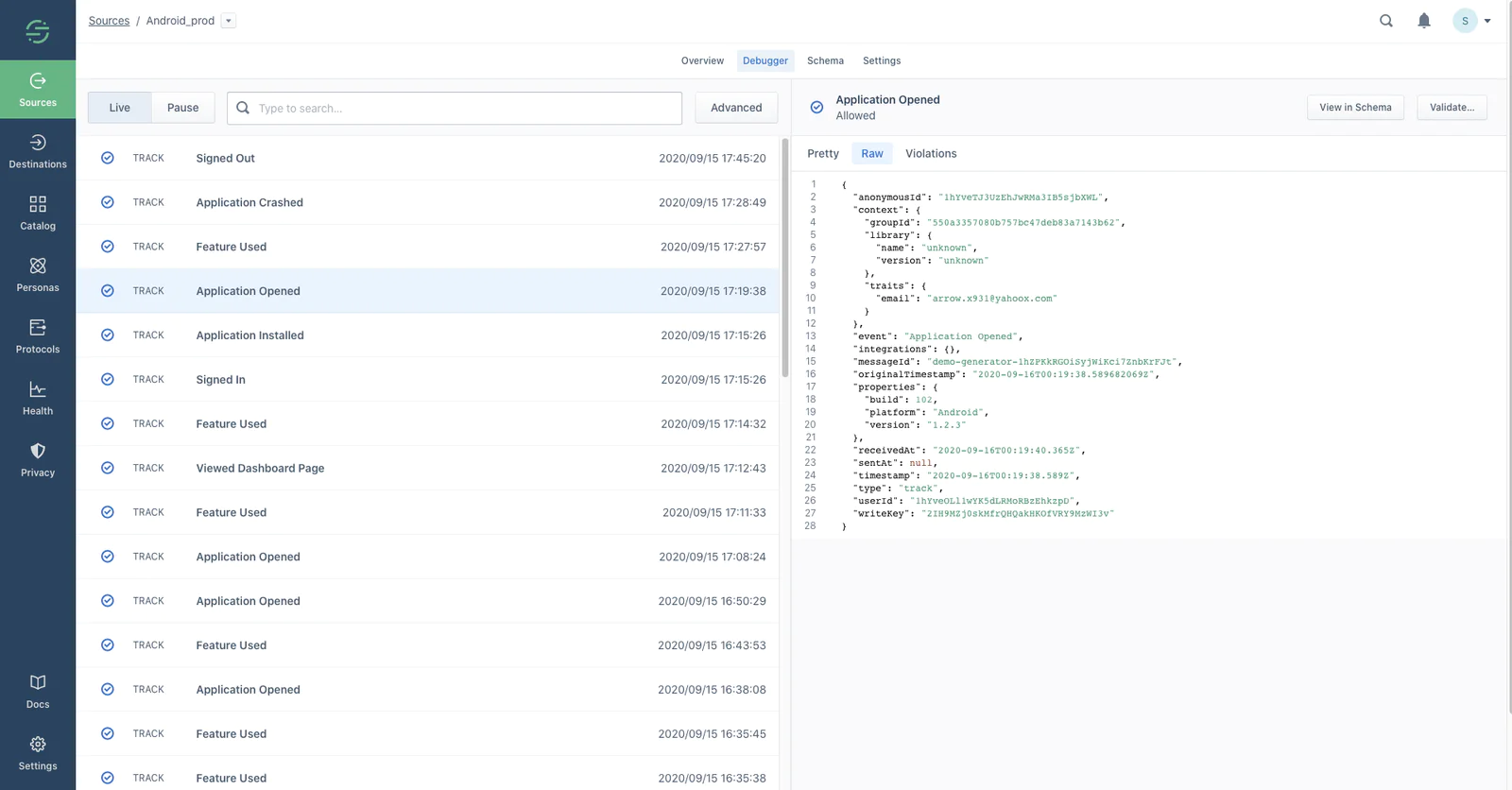Select the Signed In event
Viewport: 1512px width, 790px height.
tap(427, 379)
